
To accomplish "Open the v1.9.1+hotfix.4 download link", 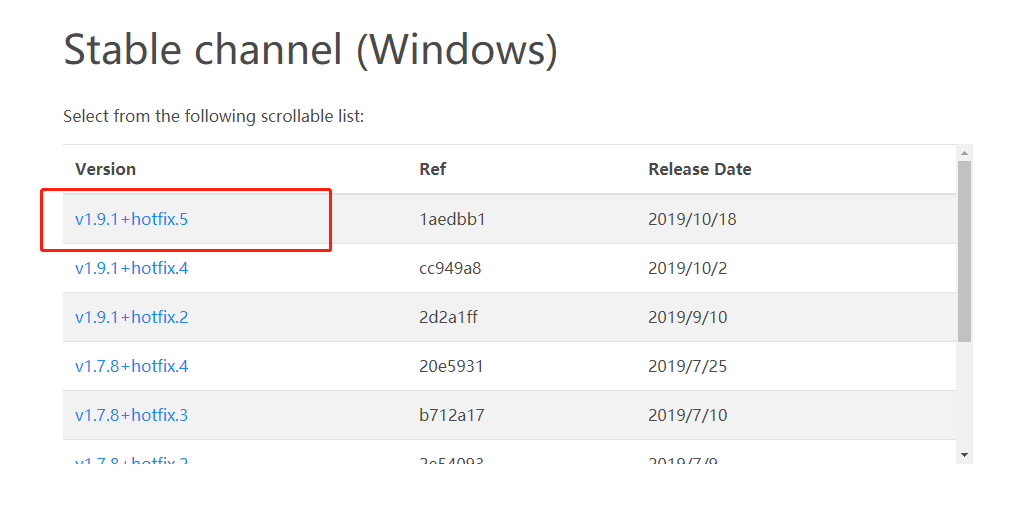I will [131, 268].
